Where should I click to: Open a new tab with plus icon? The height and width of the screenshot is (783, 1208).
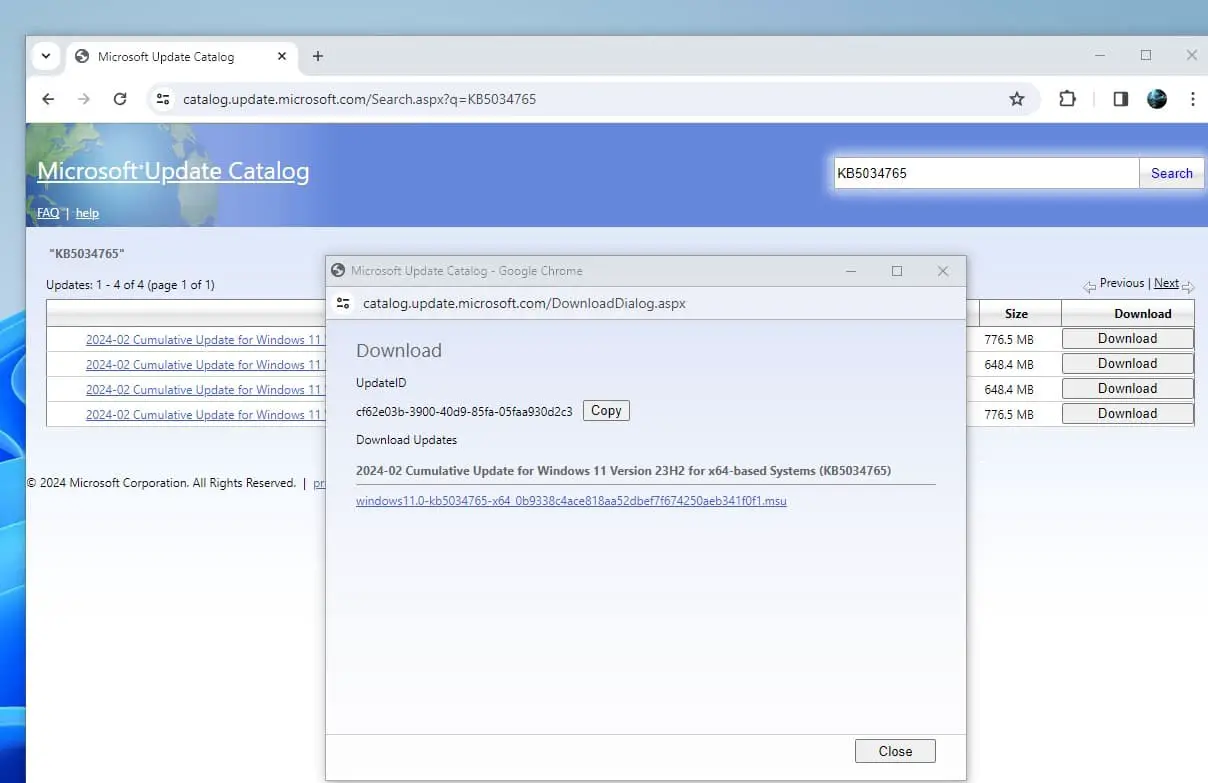click(318, 56)
